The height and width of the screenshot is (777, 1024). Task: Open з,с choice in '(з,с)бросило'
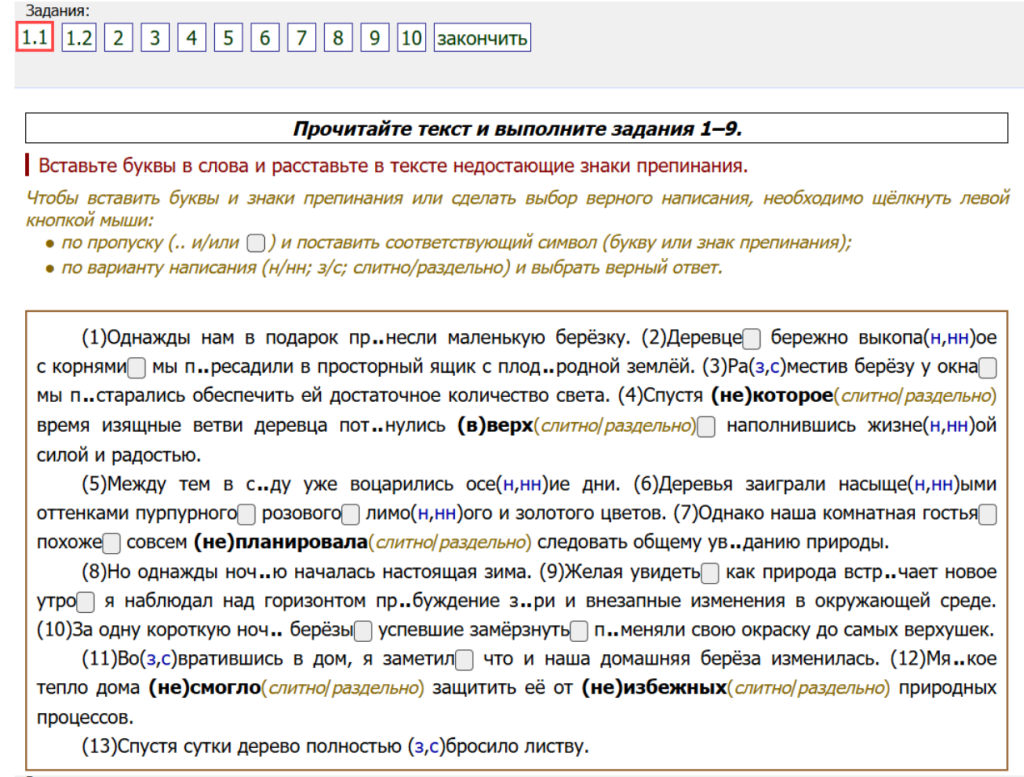(425, 746)
